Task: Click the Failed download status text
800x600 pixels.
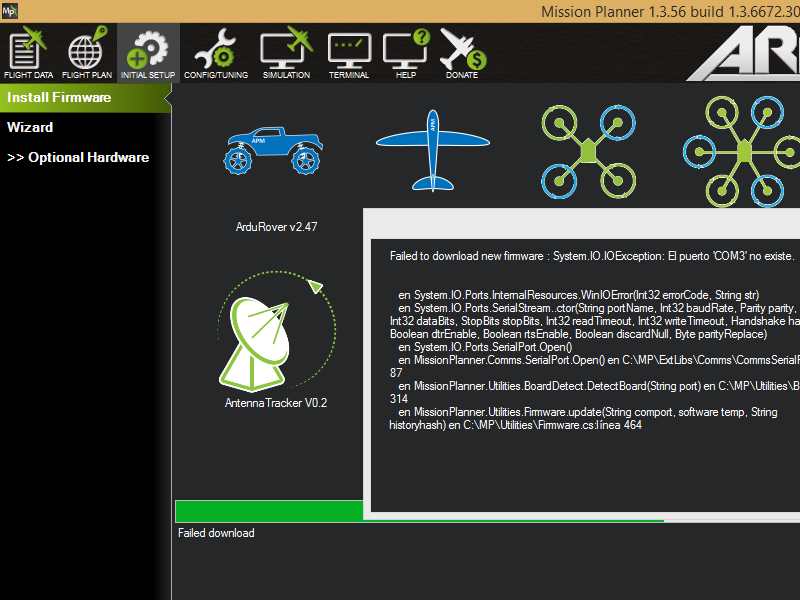Action: point(216,533)
